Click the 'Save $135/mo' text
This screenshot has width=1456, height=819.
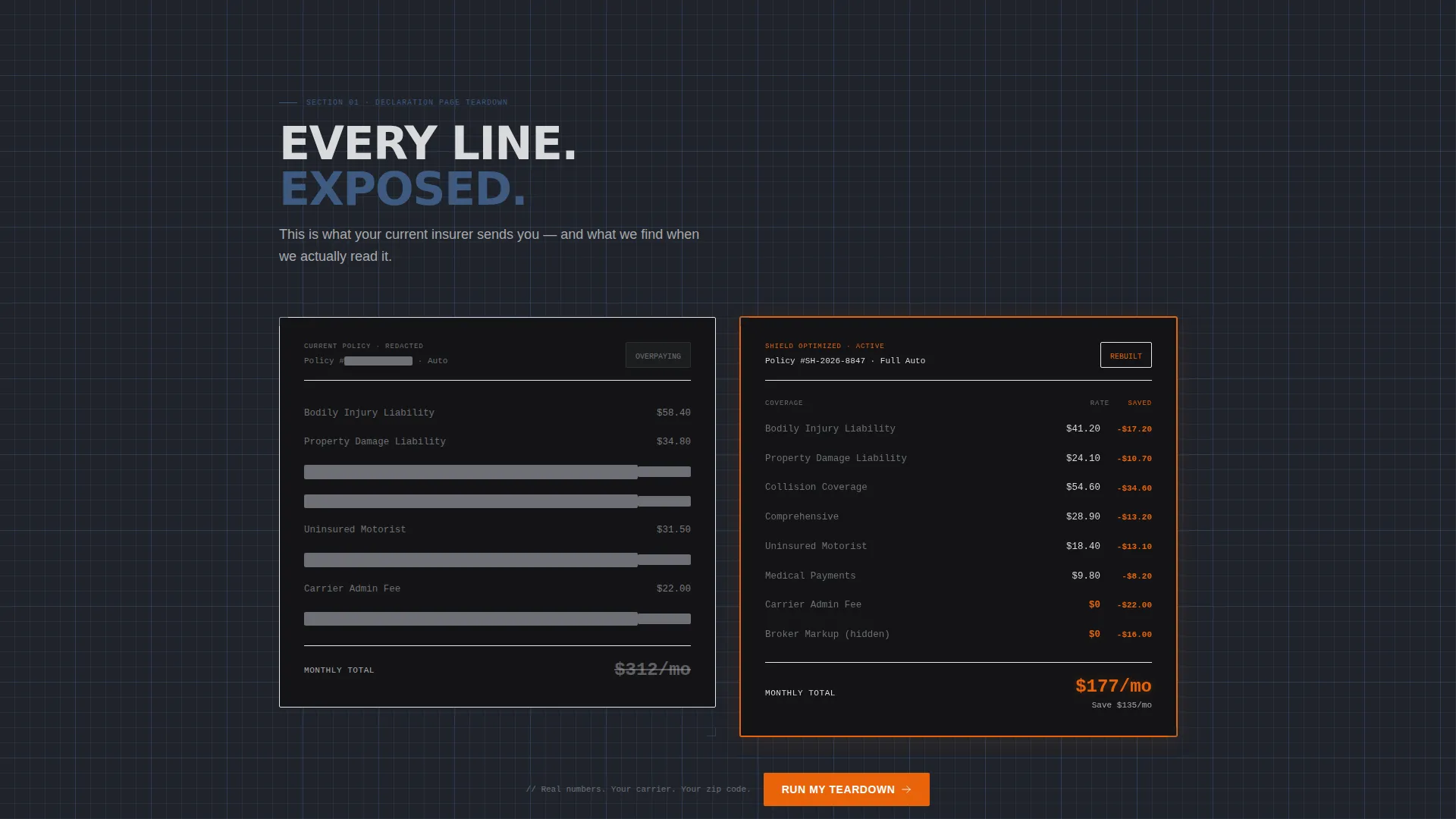(1122, 705)
